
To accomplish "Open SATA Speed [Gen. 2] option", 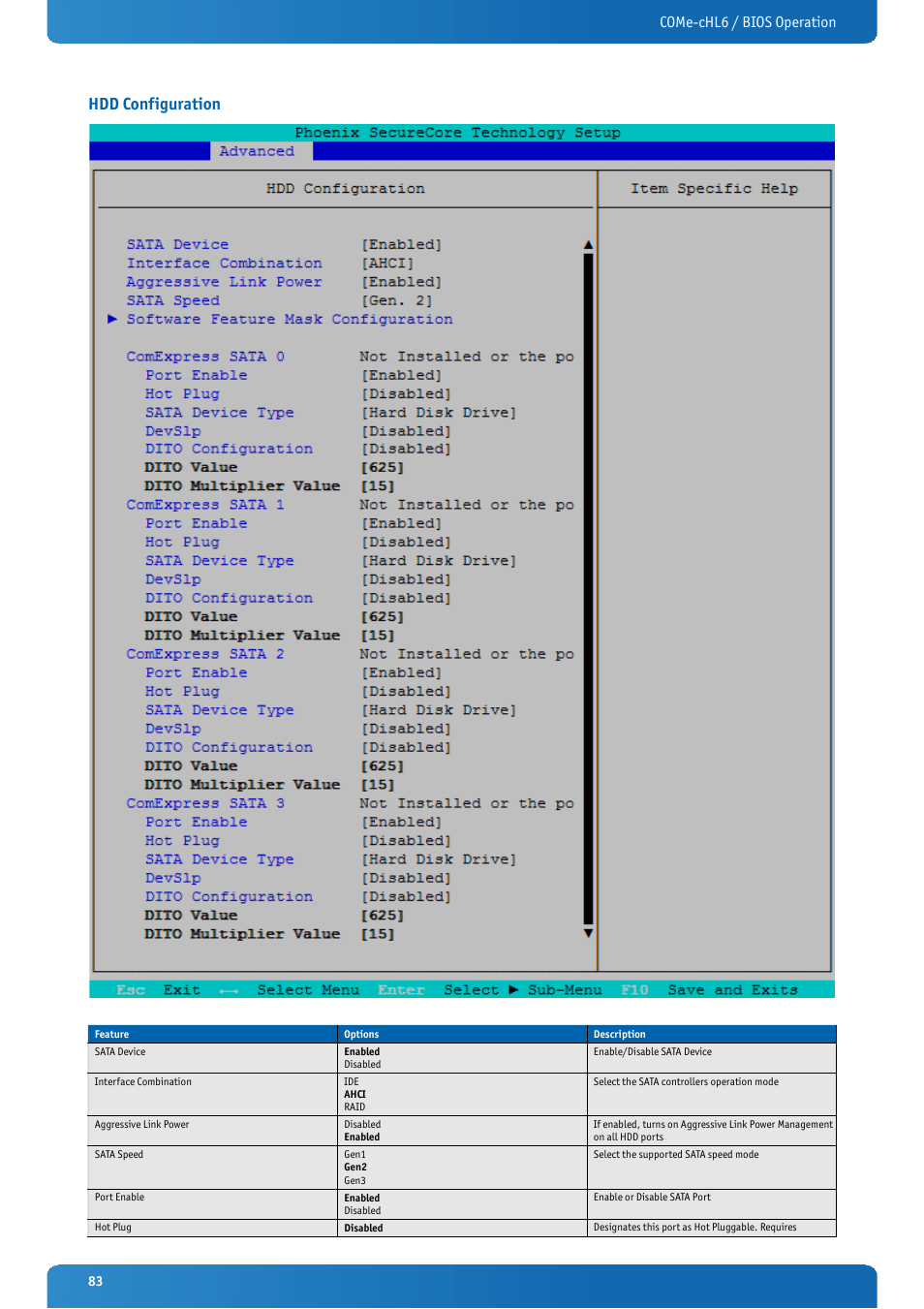I will click(397, 300).
